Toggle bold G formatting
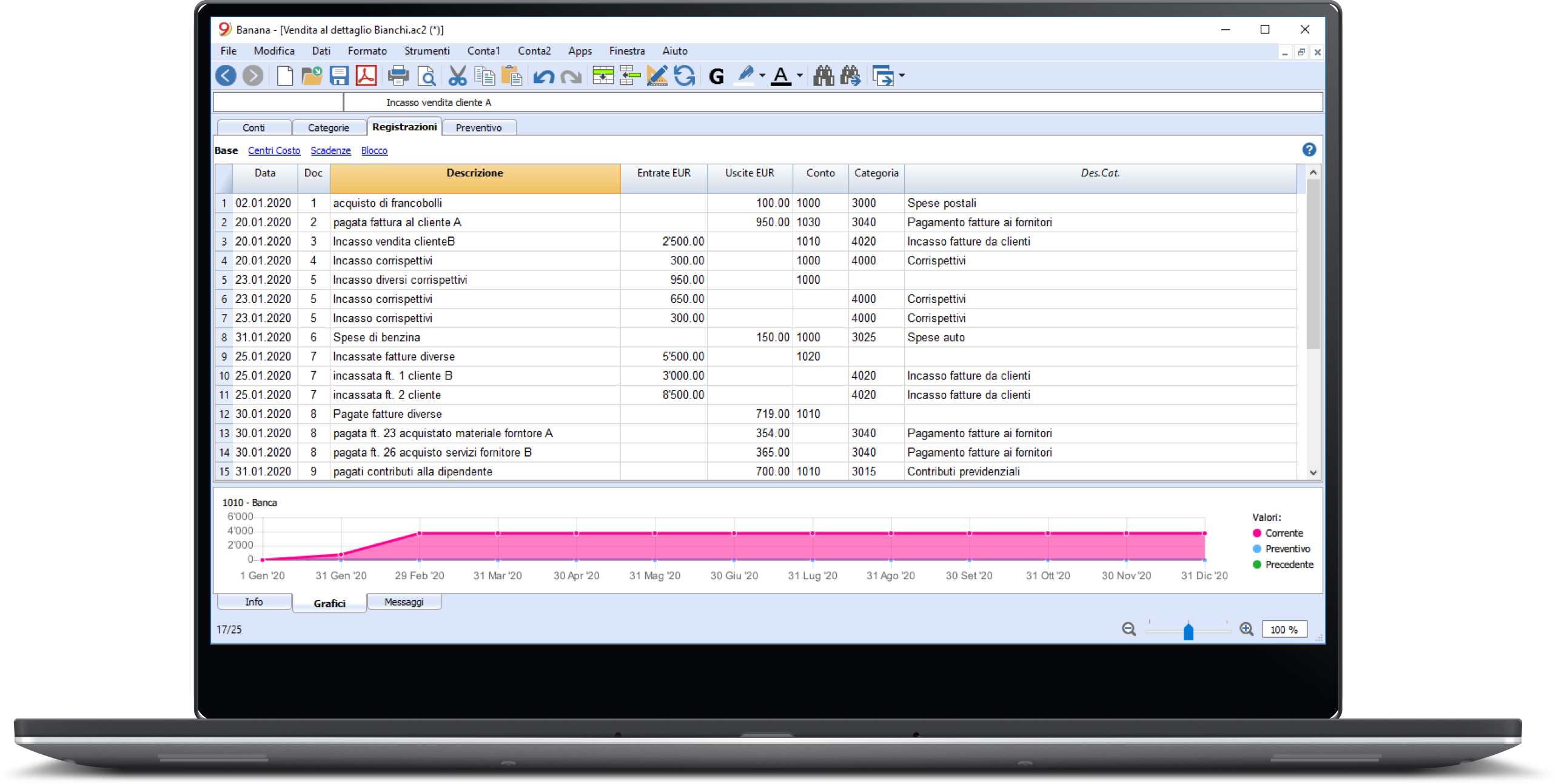1556x784 pixels. tap(716, 76)
